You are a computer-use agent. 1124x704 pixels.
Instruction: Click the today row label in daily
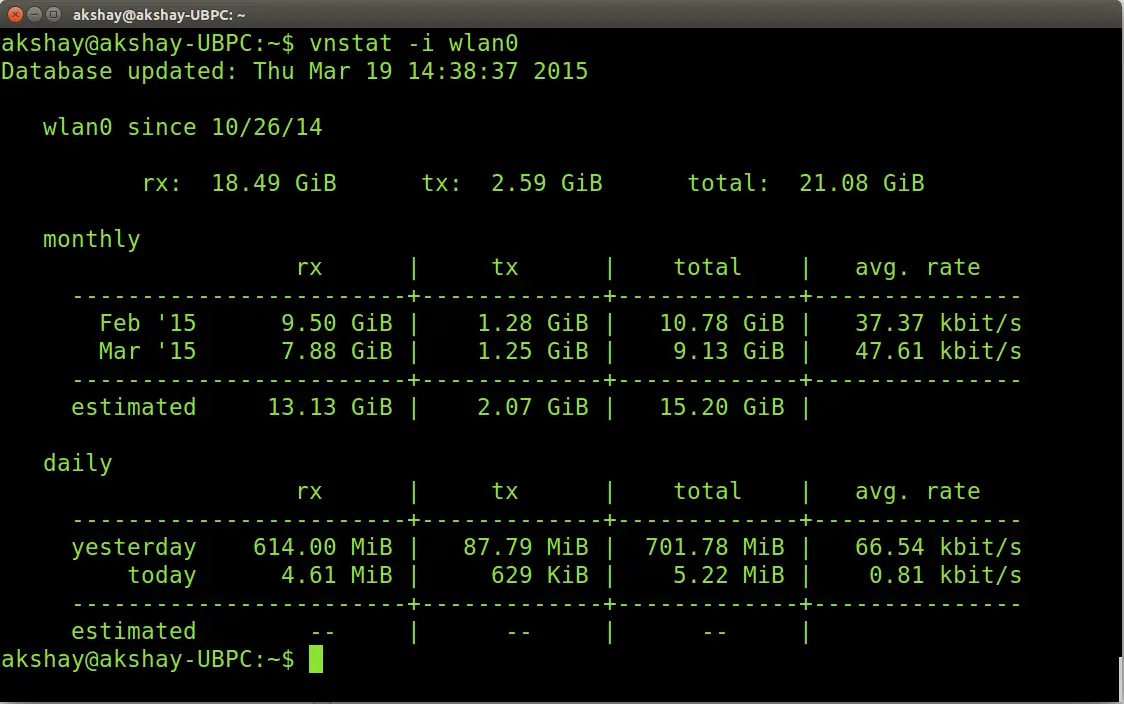pyautogui.click(x=162, y=575)
